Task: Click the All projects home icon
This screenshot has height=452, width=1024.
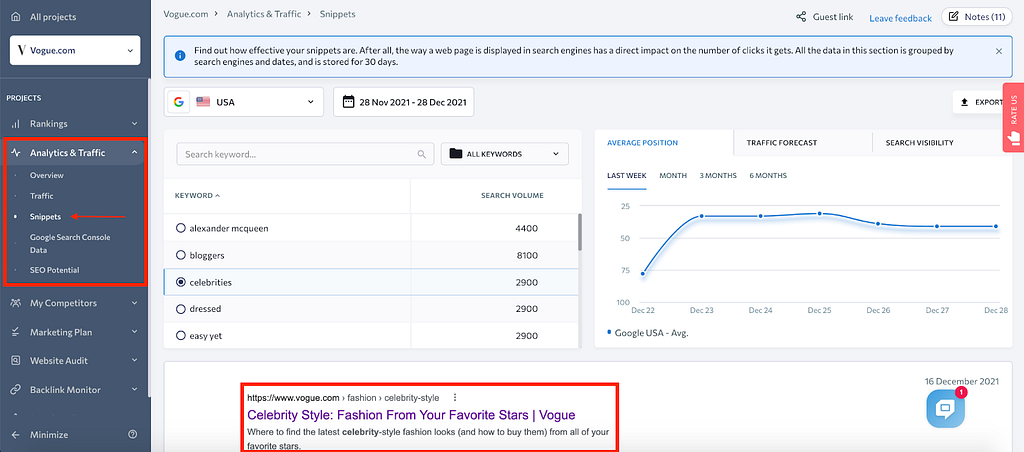Action: click(x=16, y=17)
